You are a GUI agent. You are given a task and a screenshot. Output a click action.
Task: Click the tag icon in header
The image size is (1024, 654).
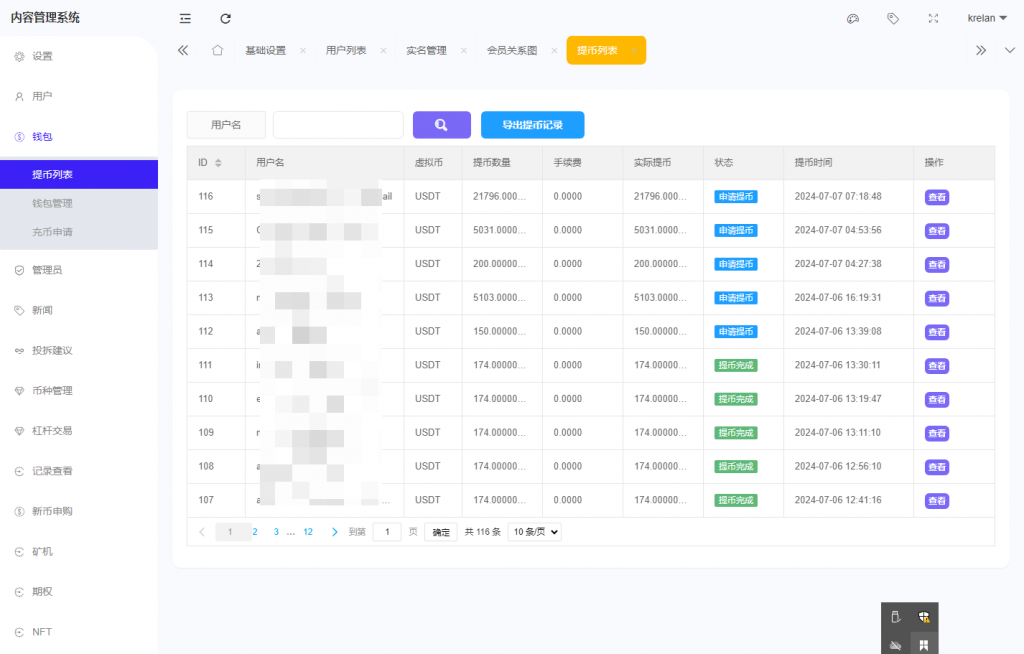(x=893, y=18)
